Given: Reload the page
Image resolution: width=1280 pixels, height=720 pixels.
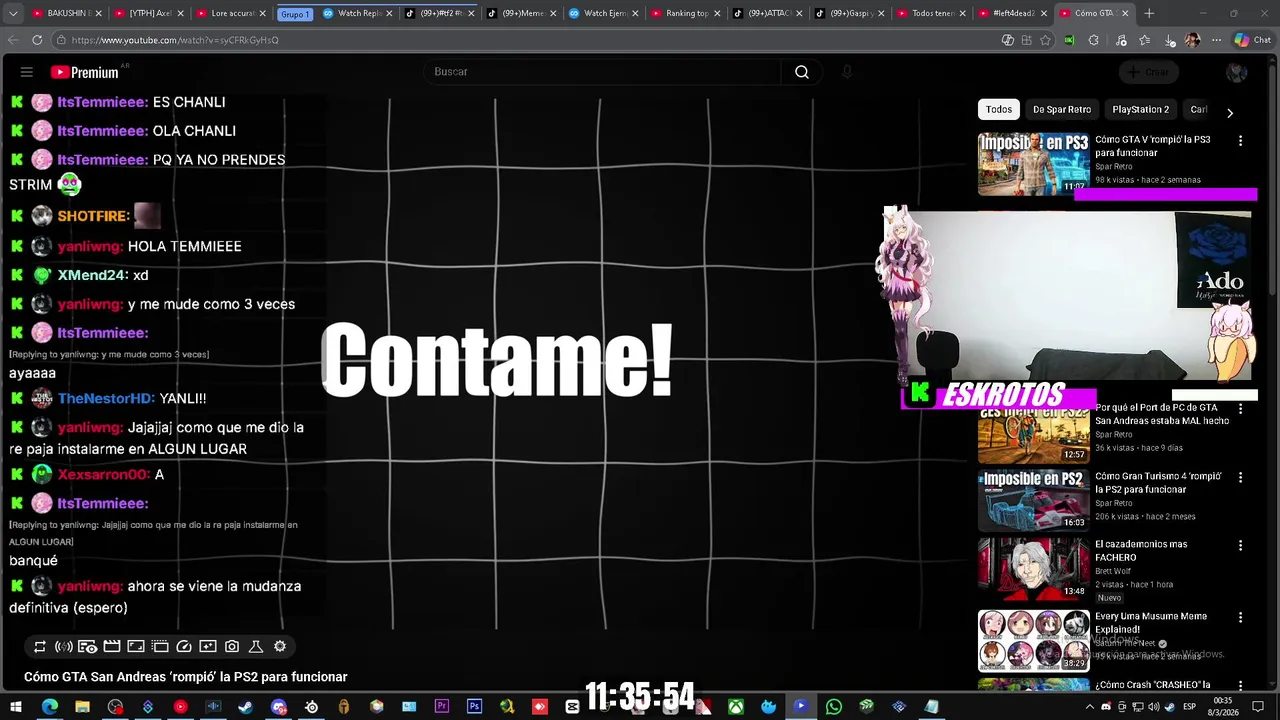Looking at the screenshot, I should click(37, 40).
